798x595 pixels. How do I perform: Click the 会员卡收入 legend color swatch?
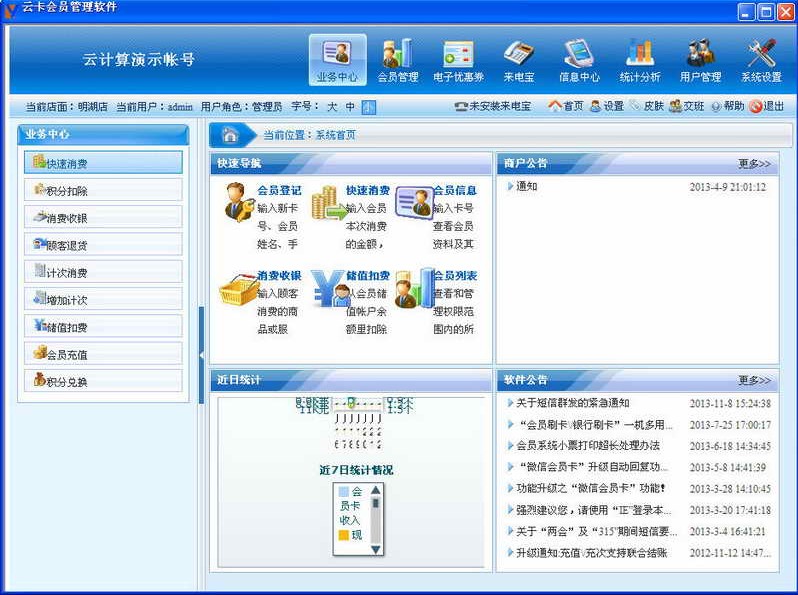tap(344, 492)
